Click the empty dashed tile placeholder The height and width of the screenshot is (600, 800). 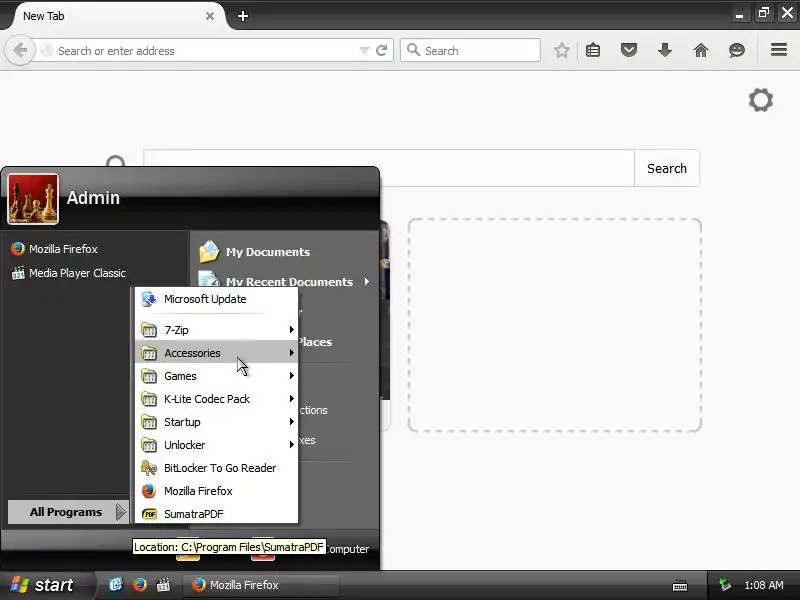point(555,325)
